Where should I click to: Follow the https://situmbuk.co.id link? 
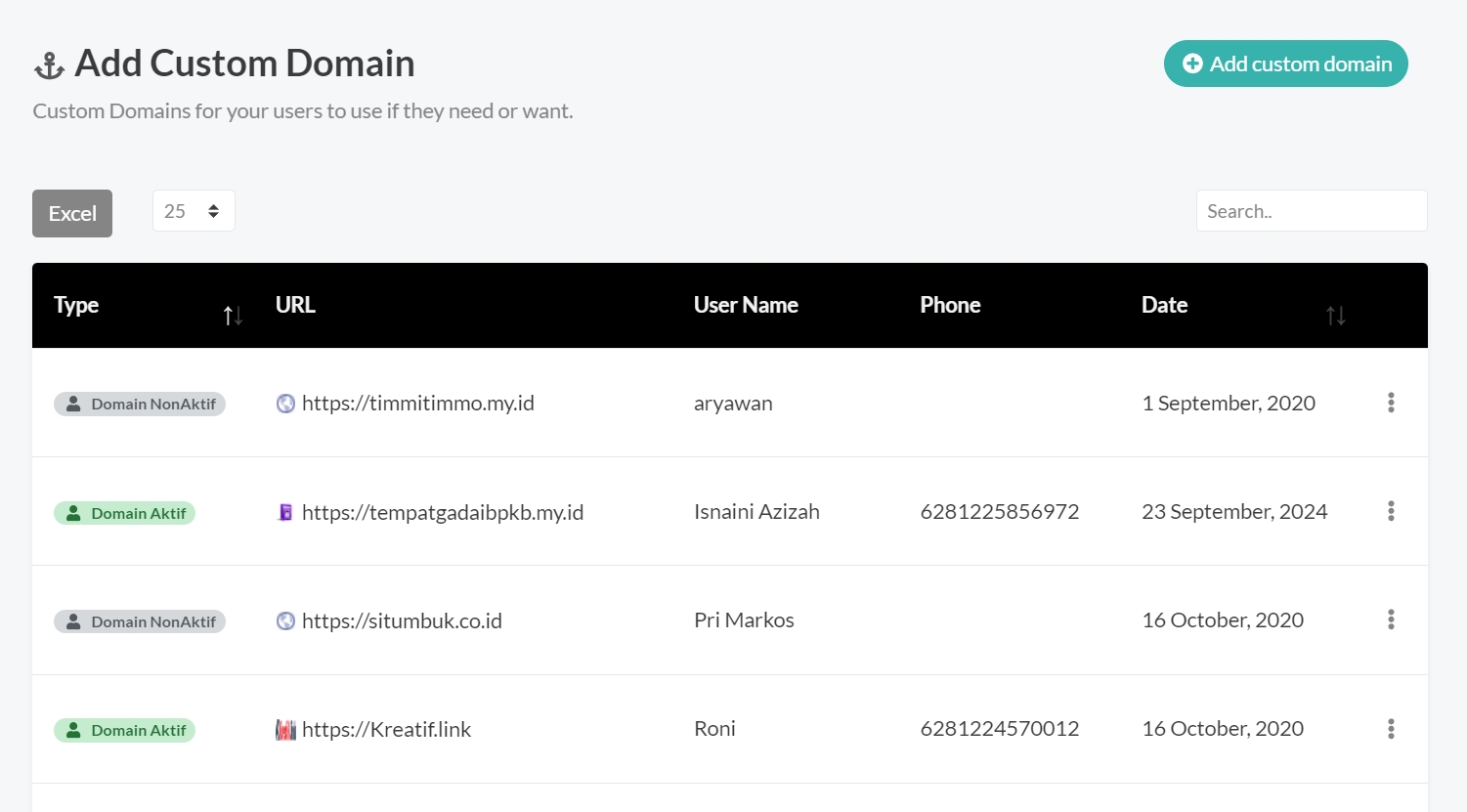point(402,620)
